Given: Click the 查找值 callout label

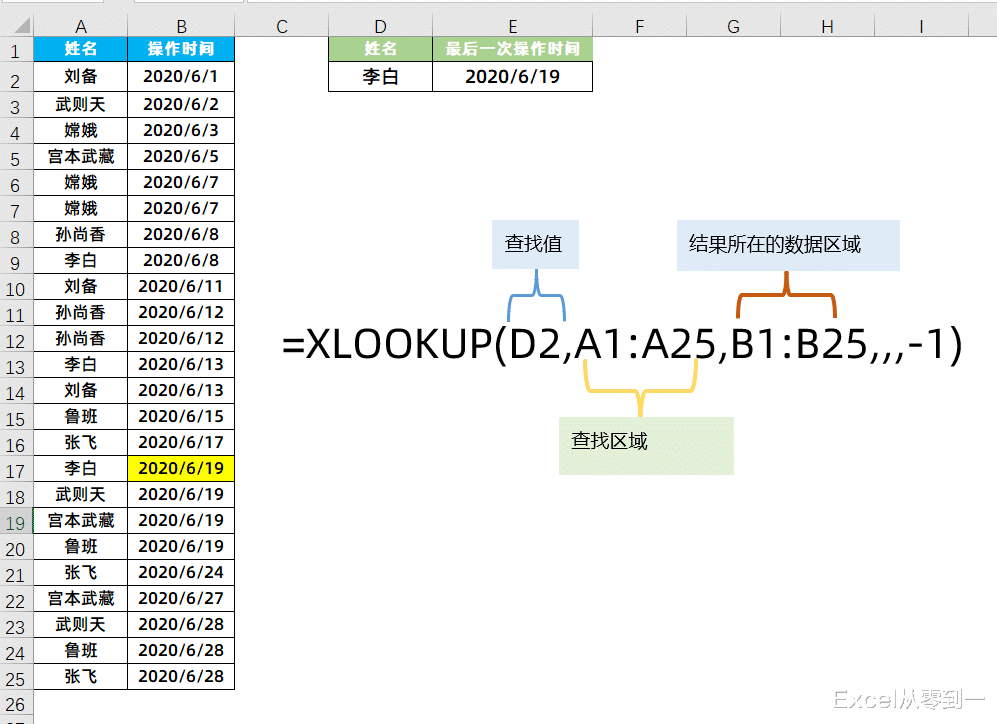Looking at the screenshot, I should 534,243.
